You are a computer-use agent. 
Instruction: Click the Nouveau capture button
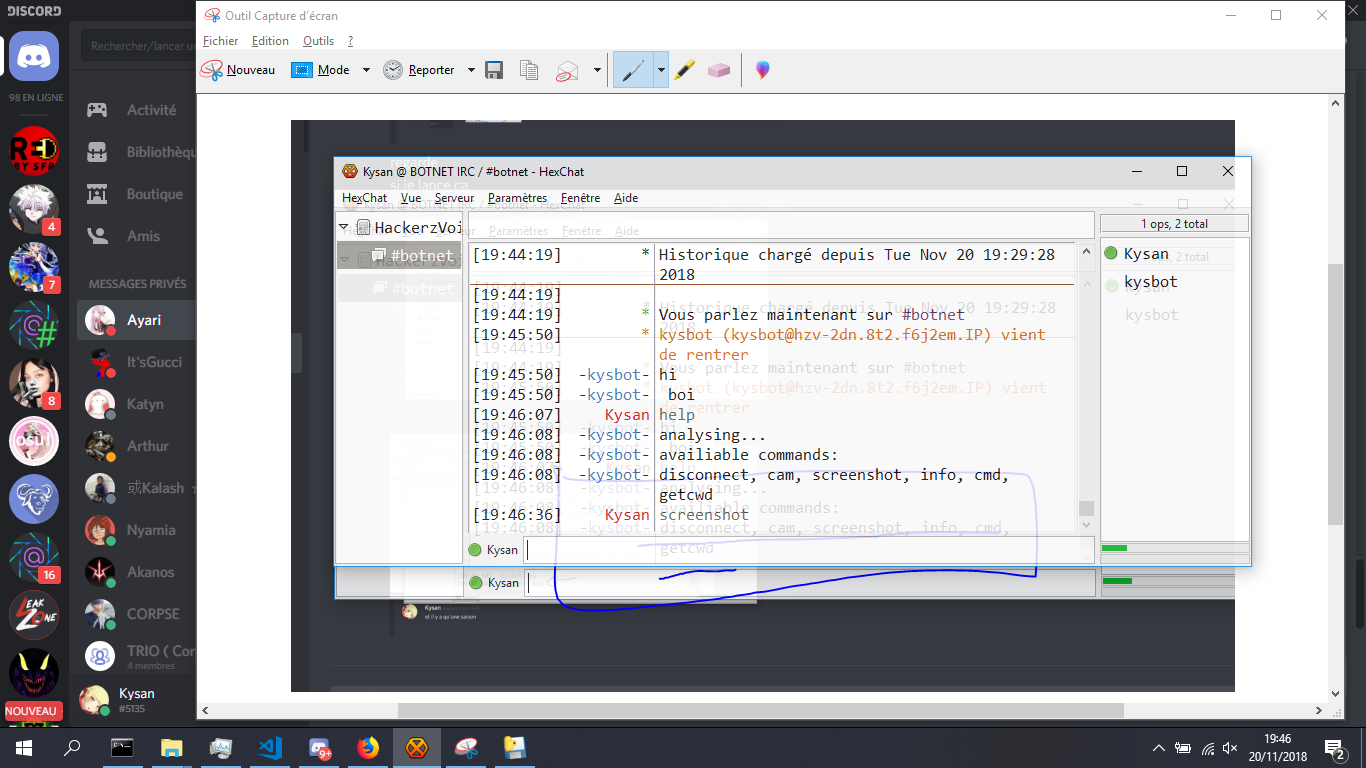[239, 70]
